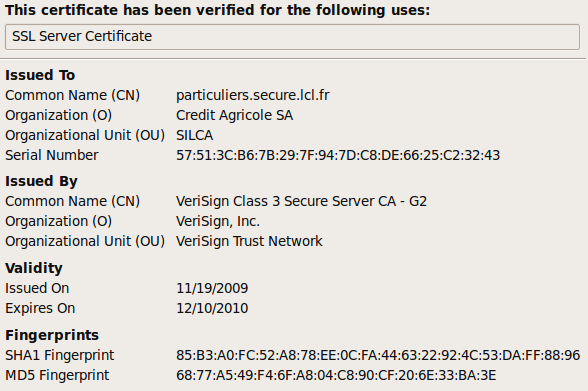Click the Expires On label
Viewport: 588px width, 391px height.
click(x=40, y=308)
